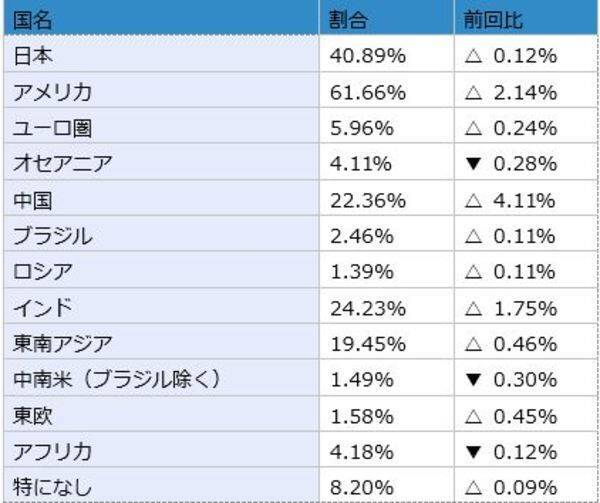
Task: Click the down triangle in the アフリカ row
Action: (x=475, y=452)
